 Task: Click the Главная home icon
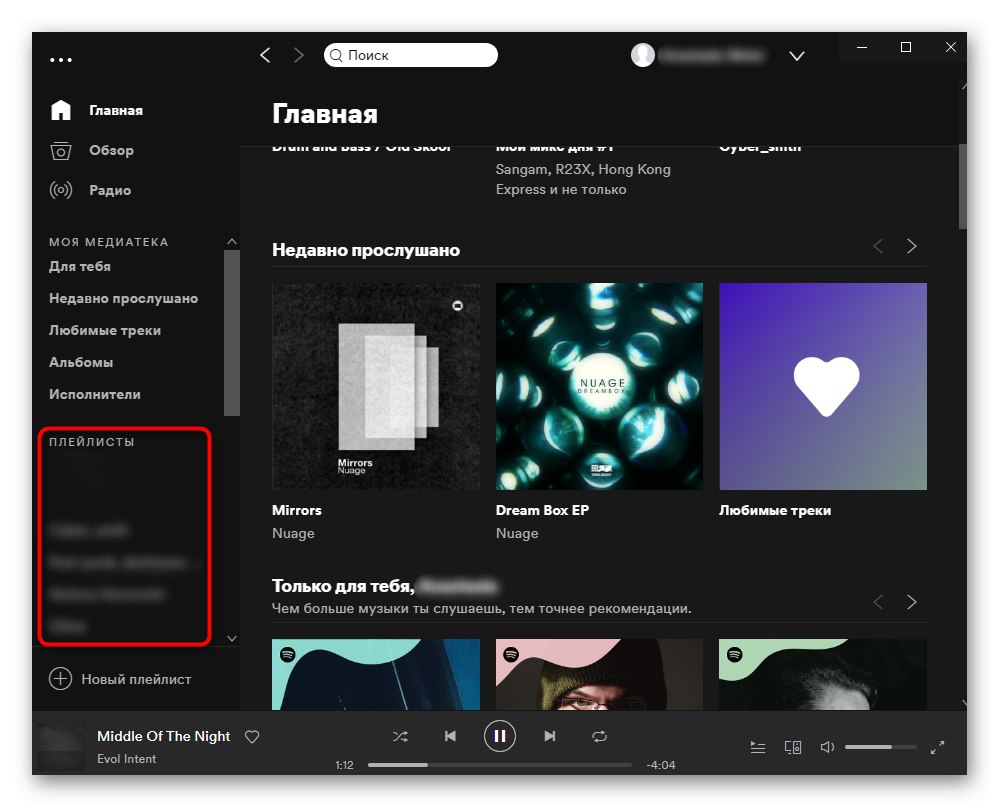pyautogui.click(x=61, y=110)
